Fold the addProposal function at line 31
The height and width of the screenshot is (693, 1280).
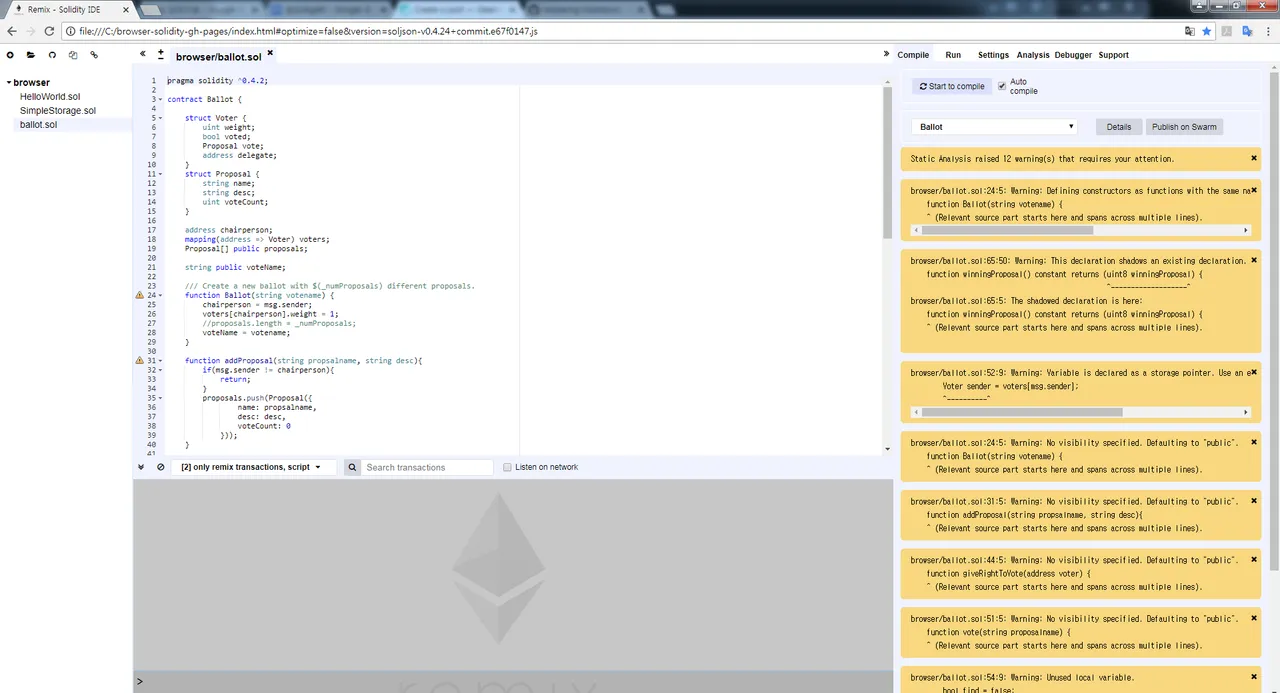(x=160, y=361)
